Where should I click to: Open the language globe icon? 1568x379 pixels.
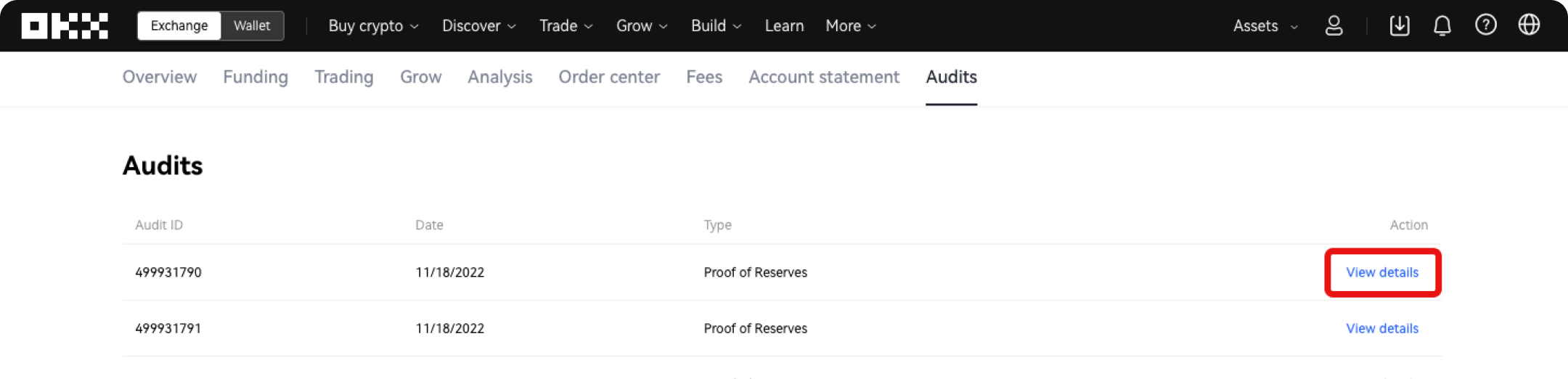(1529, 25)
